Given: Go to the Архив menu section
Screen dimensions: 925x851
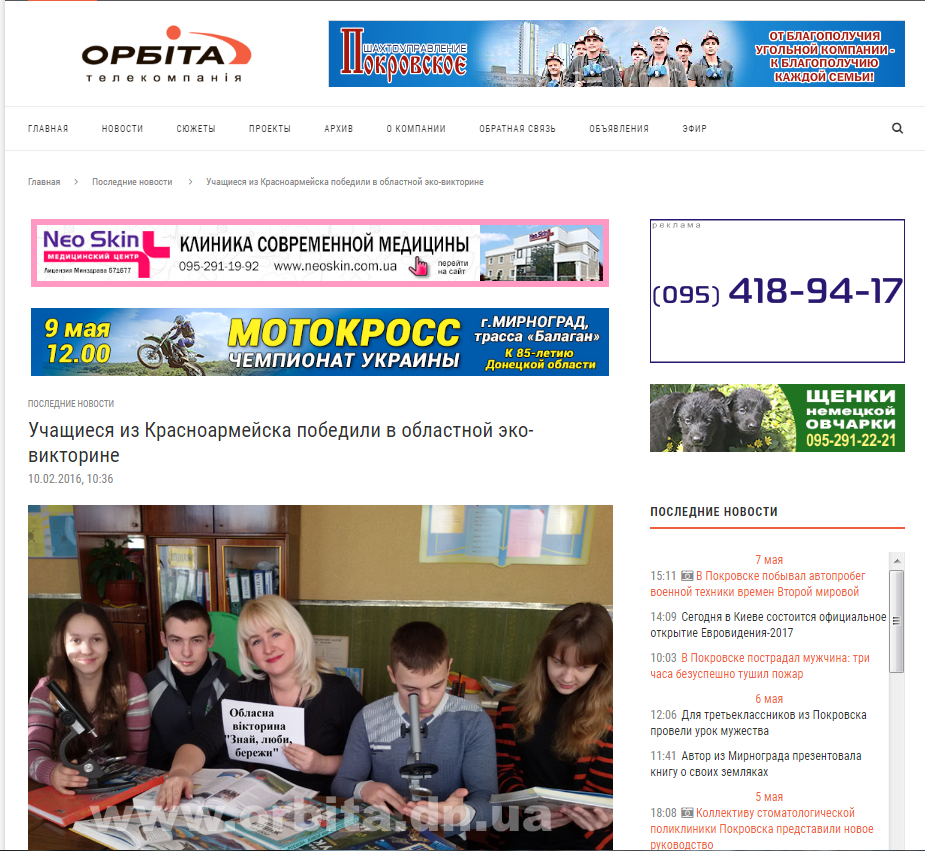Looking at the screenshot, I should (339, 129).
